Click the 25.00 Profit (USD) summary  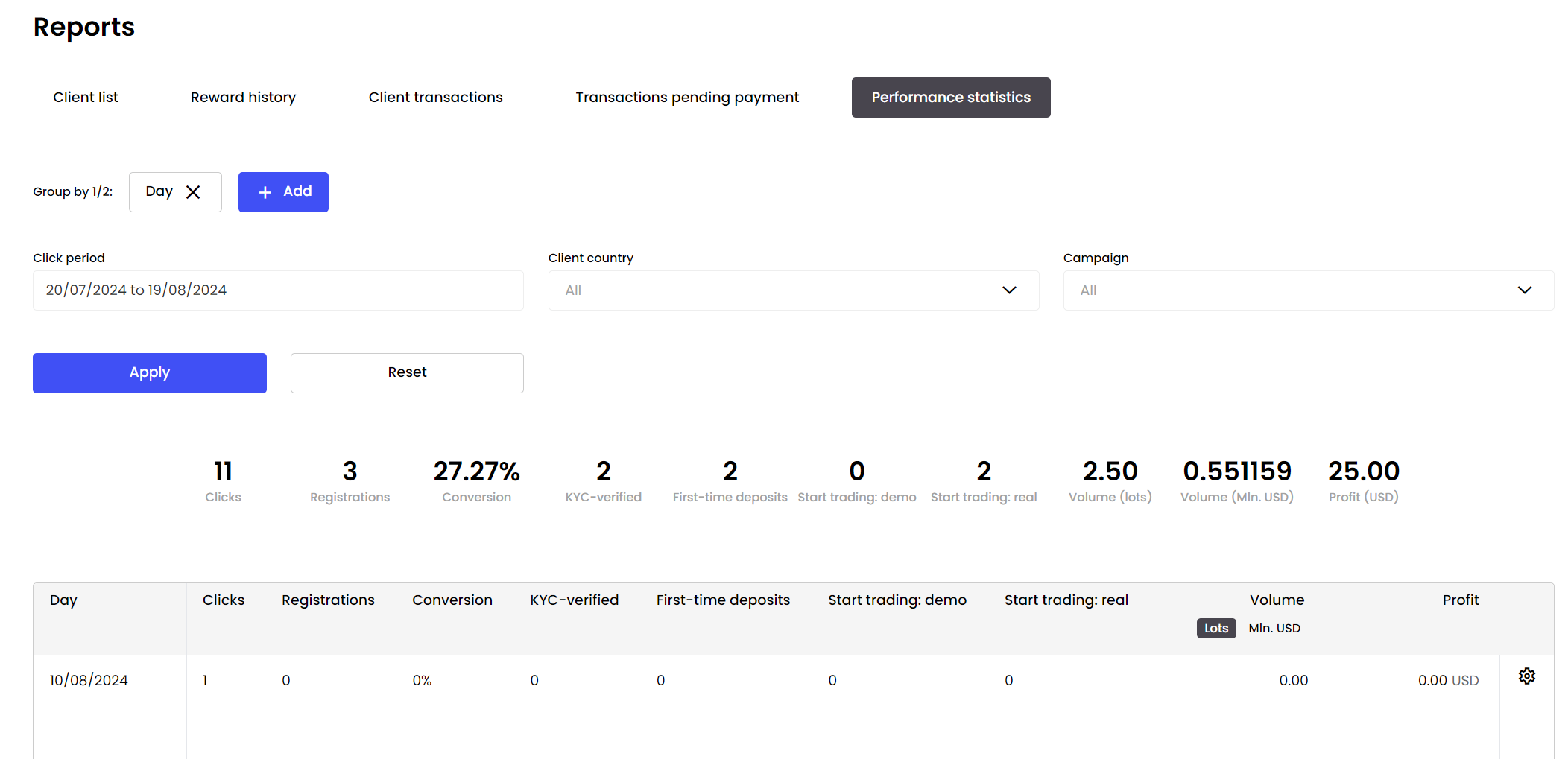pos(1364,482)
